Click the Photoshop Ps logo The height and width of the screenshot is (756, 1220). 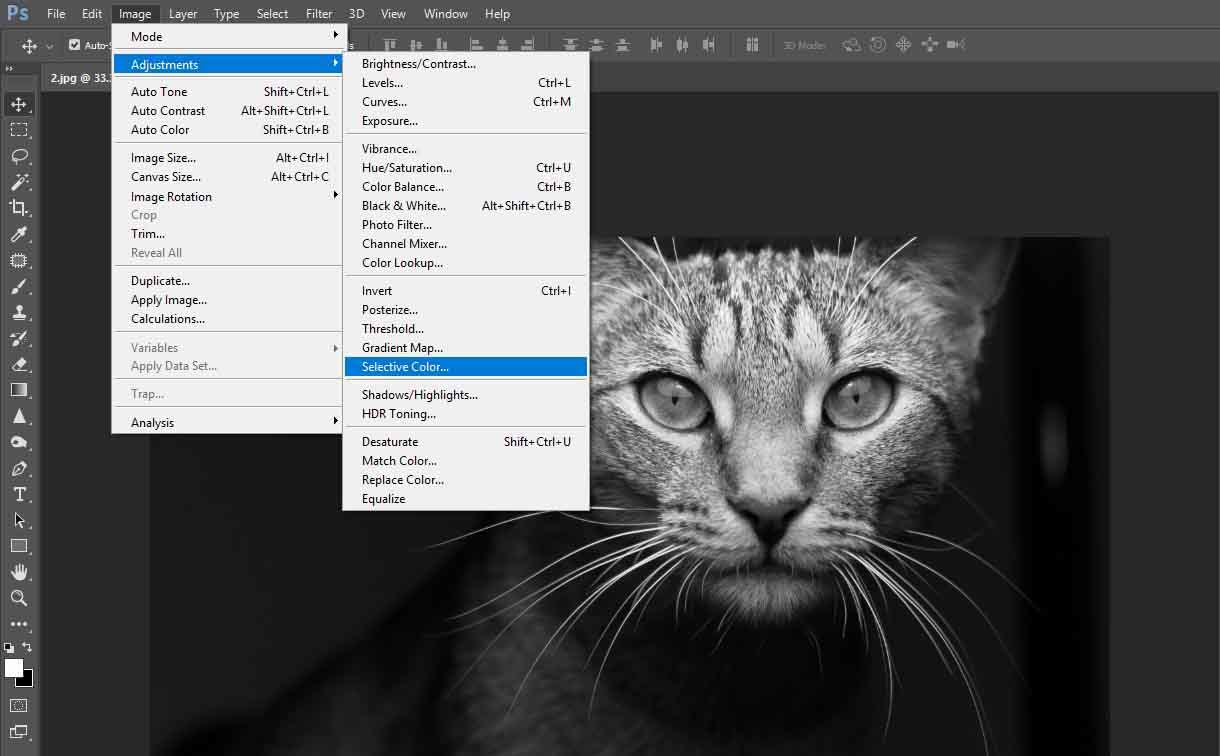[x=18, y=13]
